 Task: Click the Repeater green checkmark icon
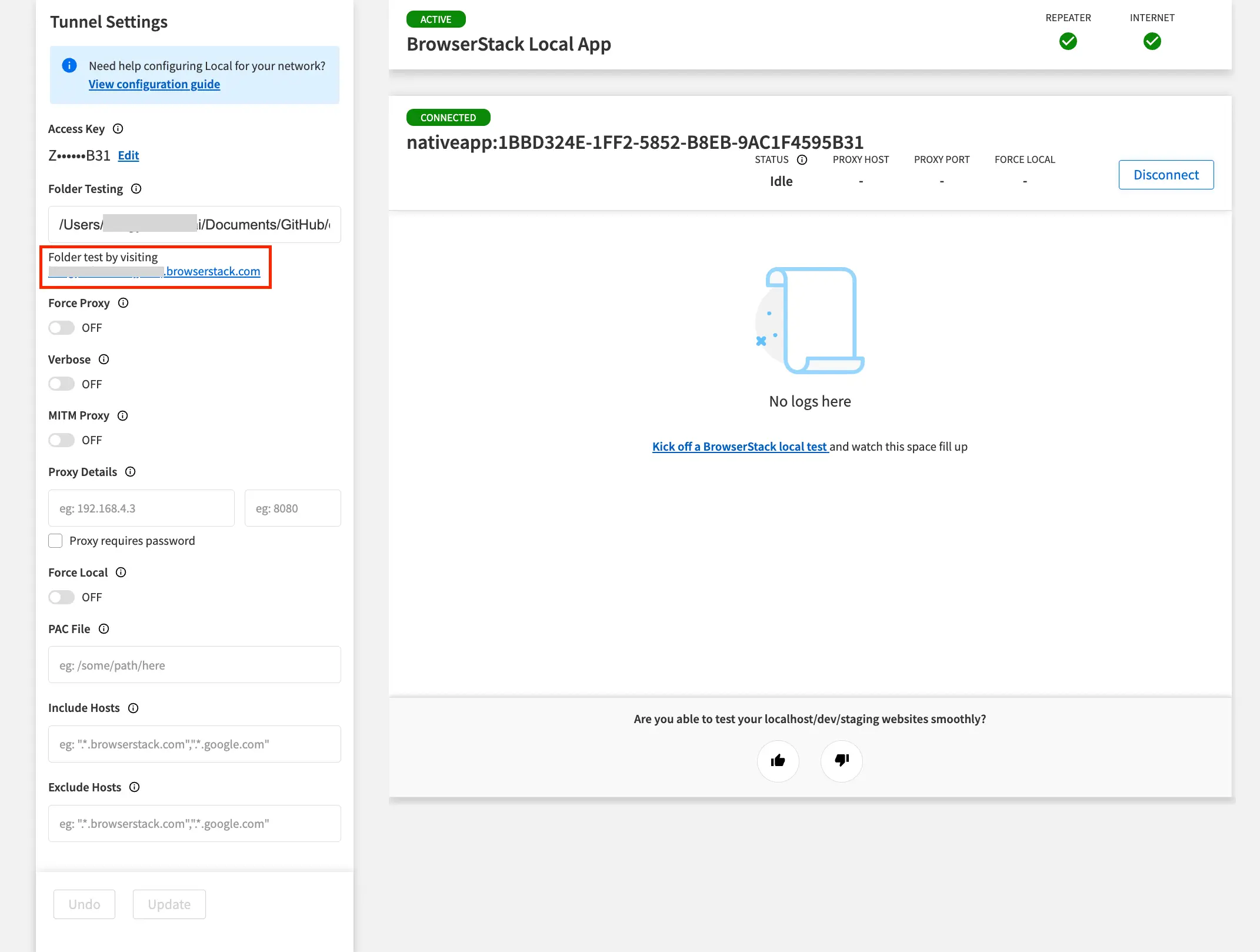click(x=1068, y=41)
